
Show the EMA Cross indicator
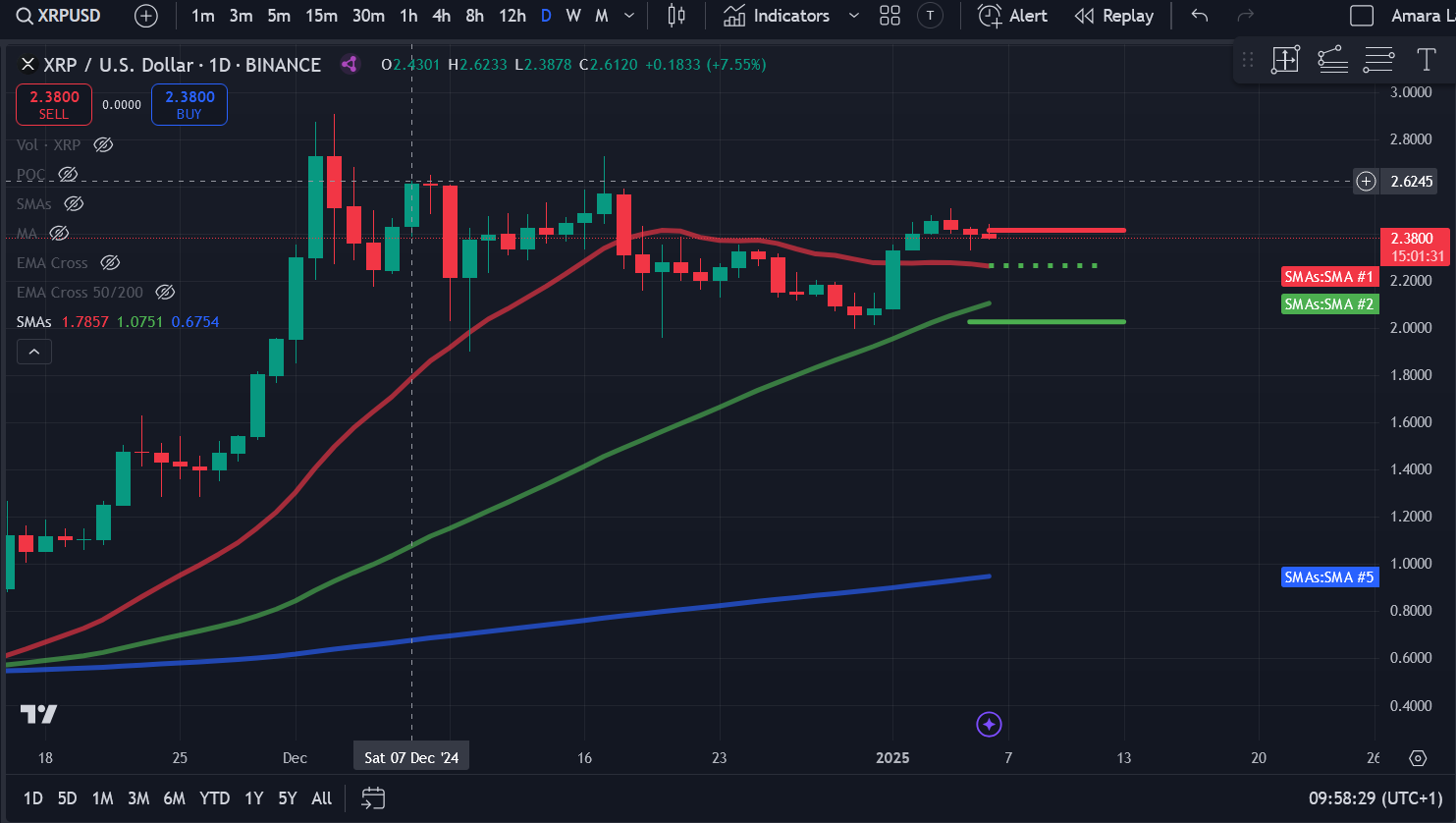110,262
